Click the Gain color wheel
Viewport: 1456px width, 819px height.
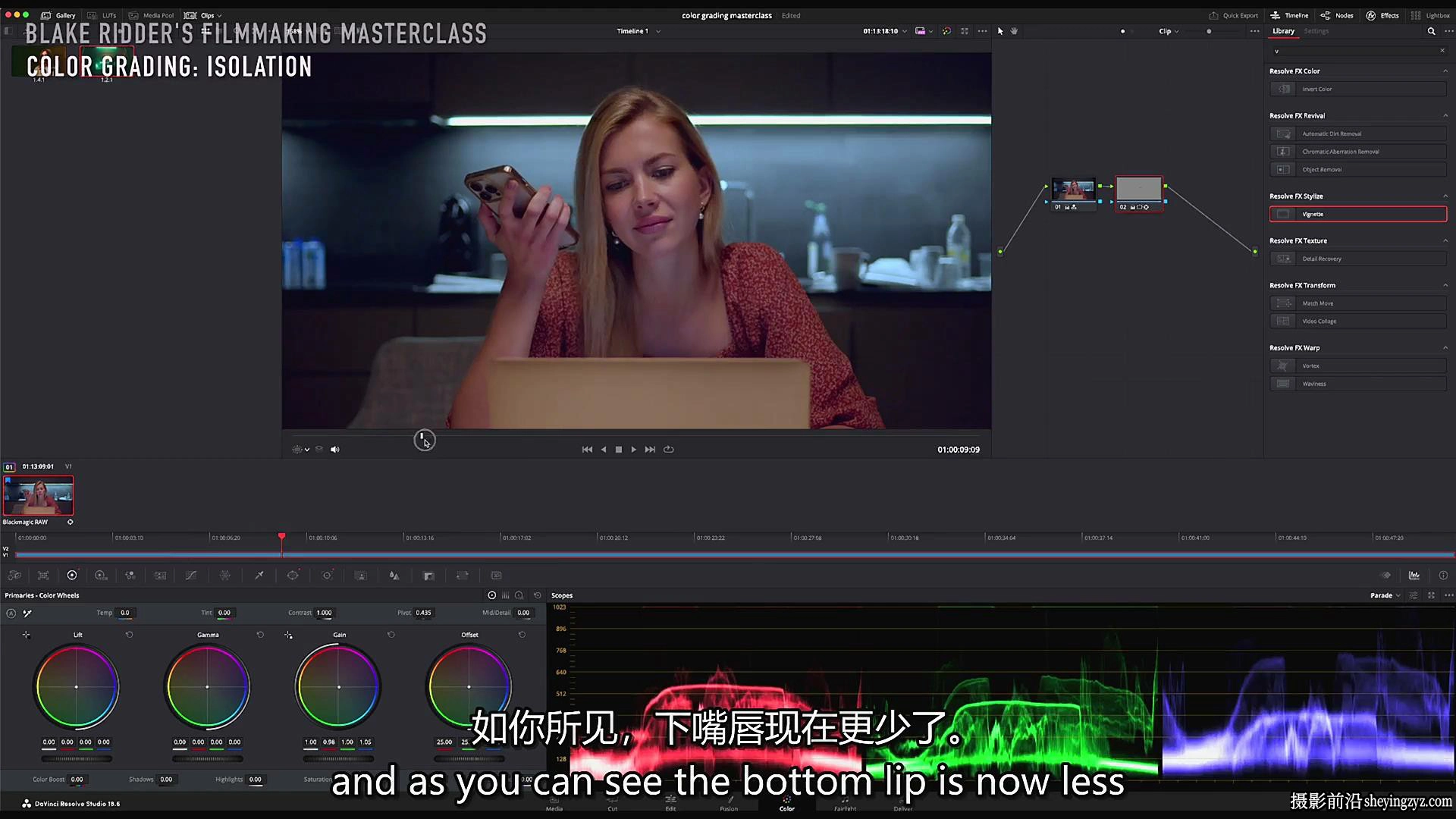[x=338, y=687]
